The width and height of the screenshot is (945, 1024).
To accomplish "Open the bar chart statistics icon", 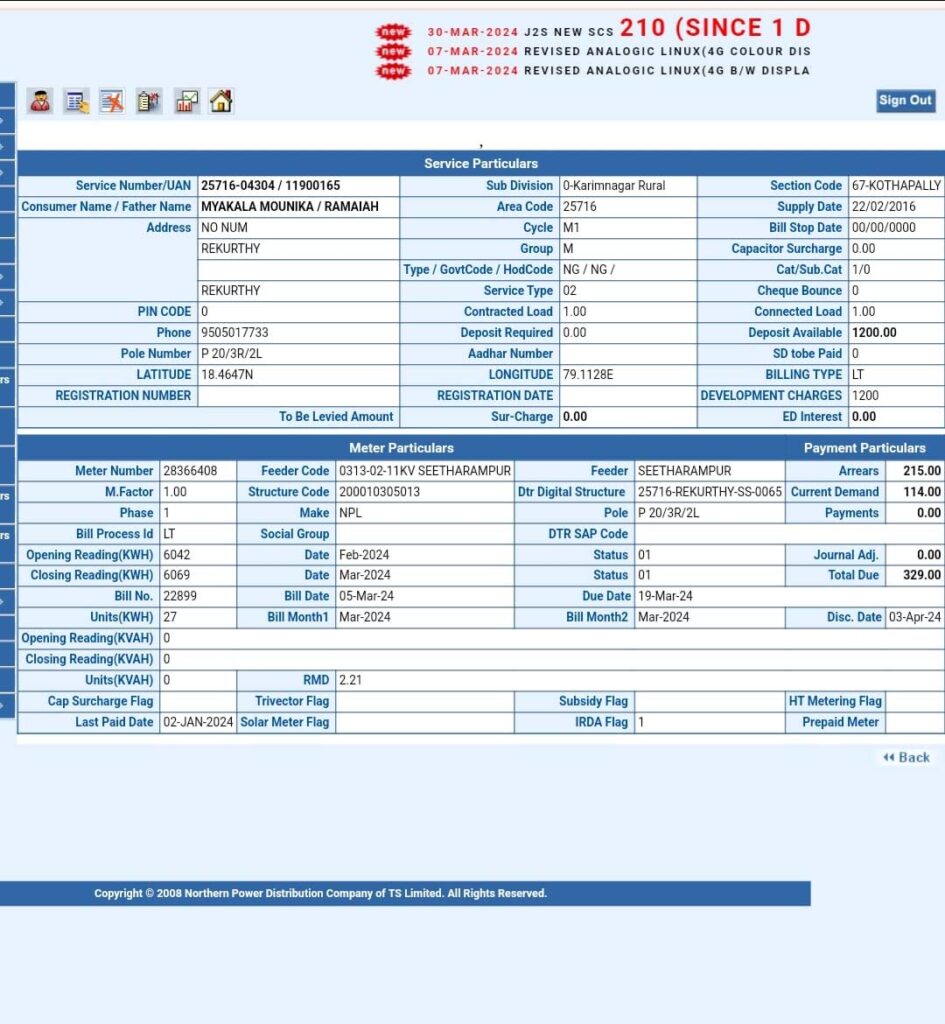I will click(186, 101).
